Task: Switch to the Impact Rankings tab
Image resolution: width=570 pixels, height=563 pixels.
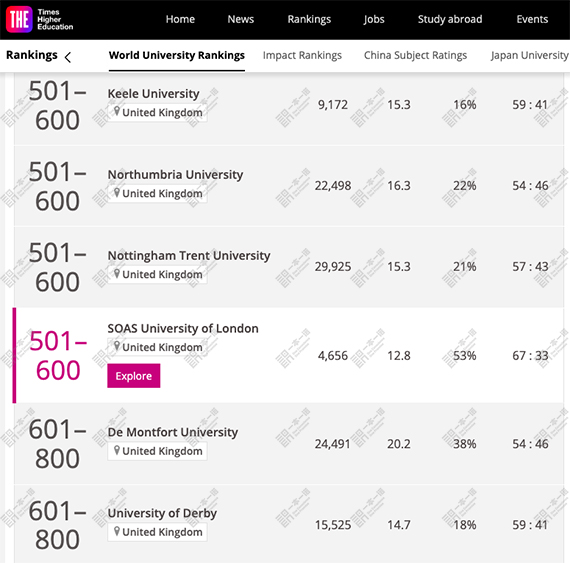Action: tap(302, 55)
